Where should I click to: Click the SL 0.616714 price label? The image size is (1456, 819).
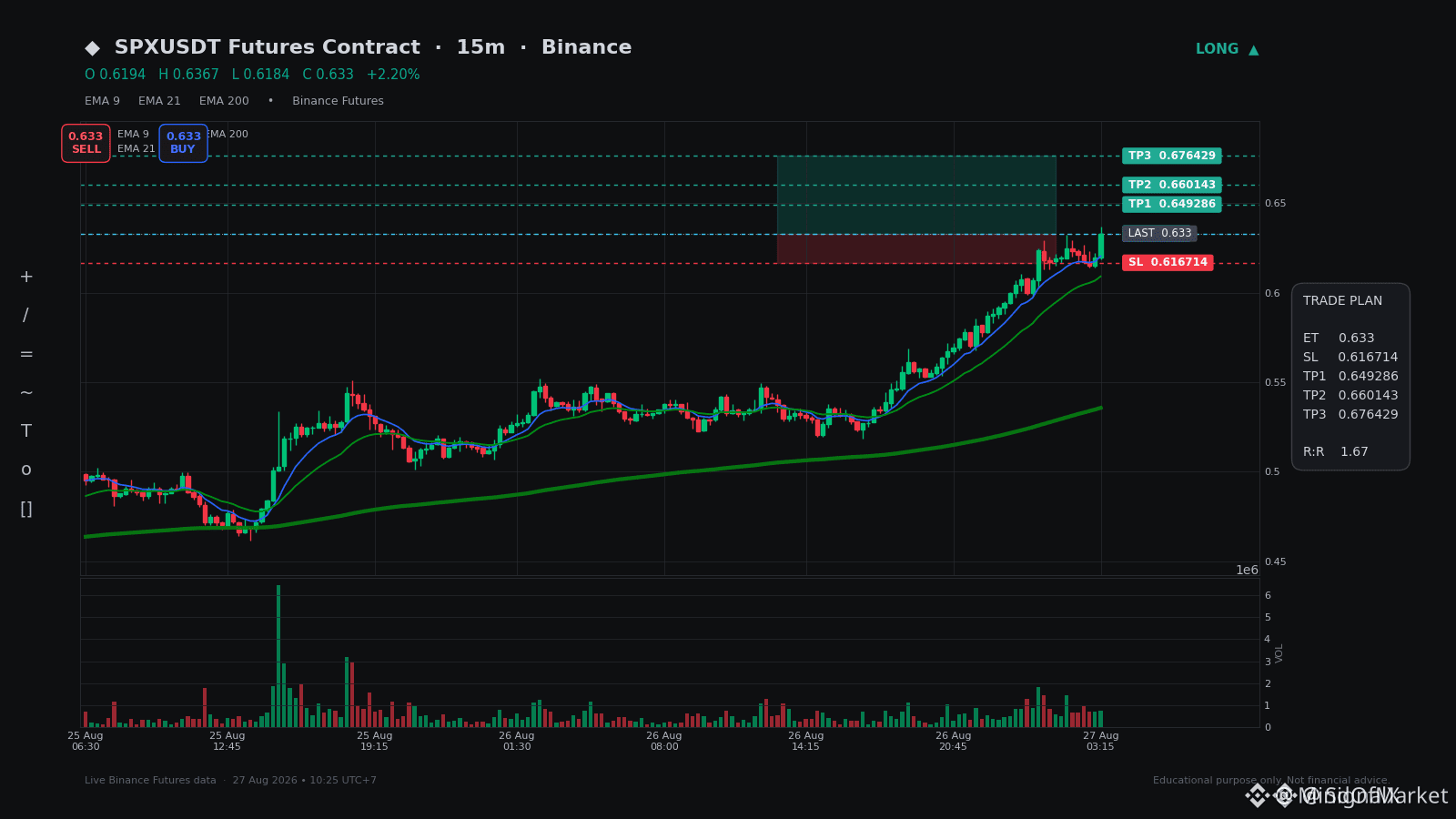(x=1168, y=262)
